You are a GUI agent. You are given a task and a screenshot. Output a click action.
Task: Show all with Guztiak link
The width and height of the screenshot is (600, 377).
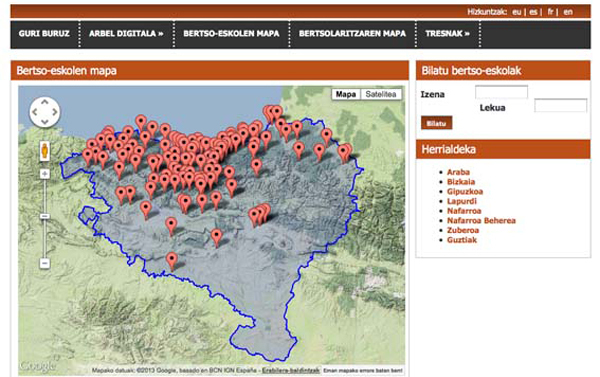(x=462, y=240)
